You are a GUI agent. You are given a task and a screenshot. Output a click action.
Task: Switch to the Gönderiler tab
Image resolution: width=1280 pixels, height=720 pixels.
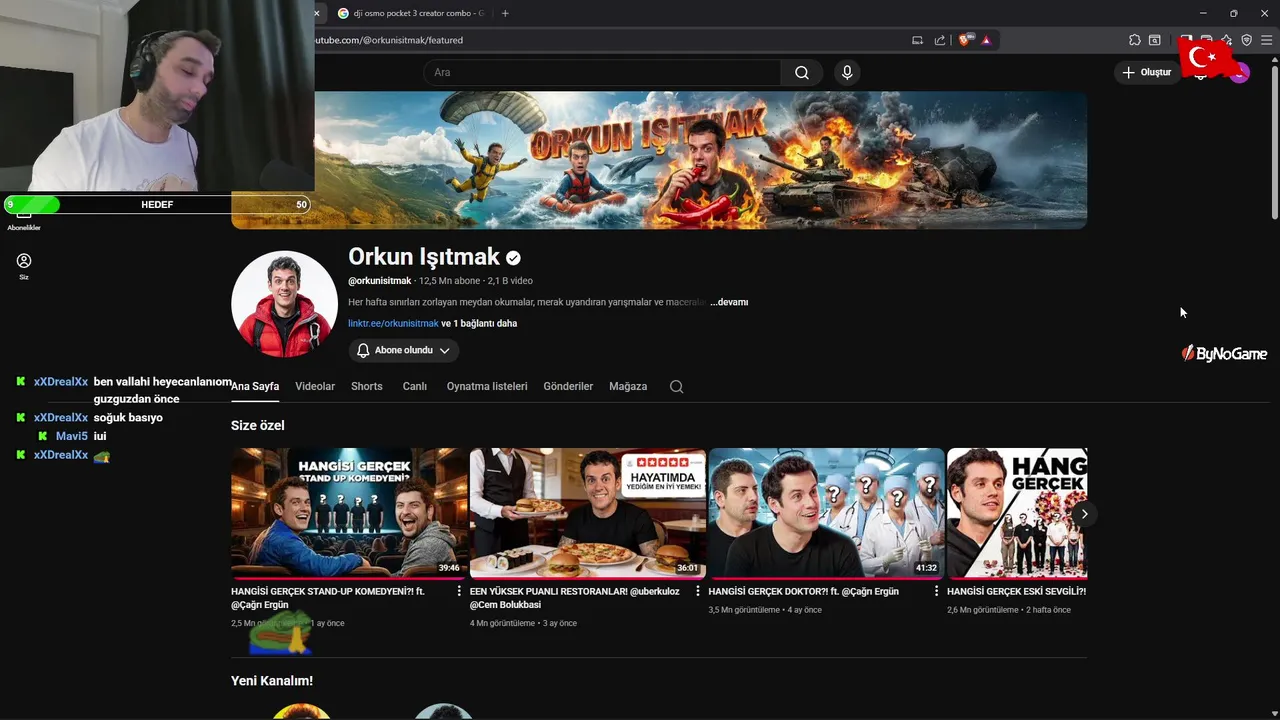[568, 386]
